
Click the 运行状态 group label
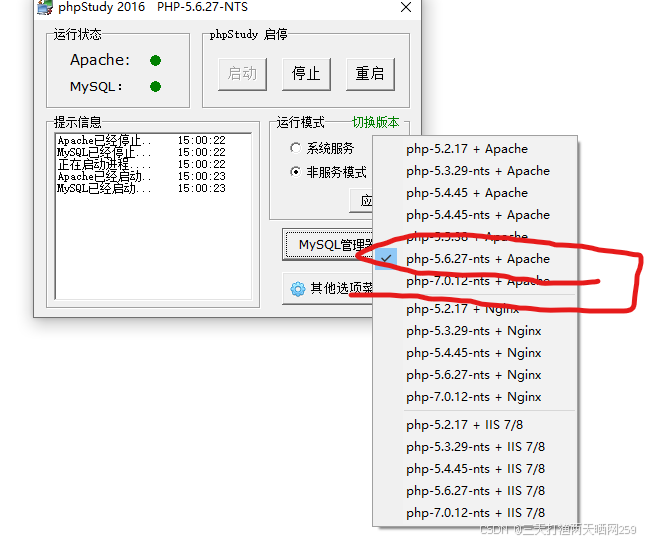pos(77,34)
